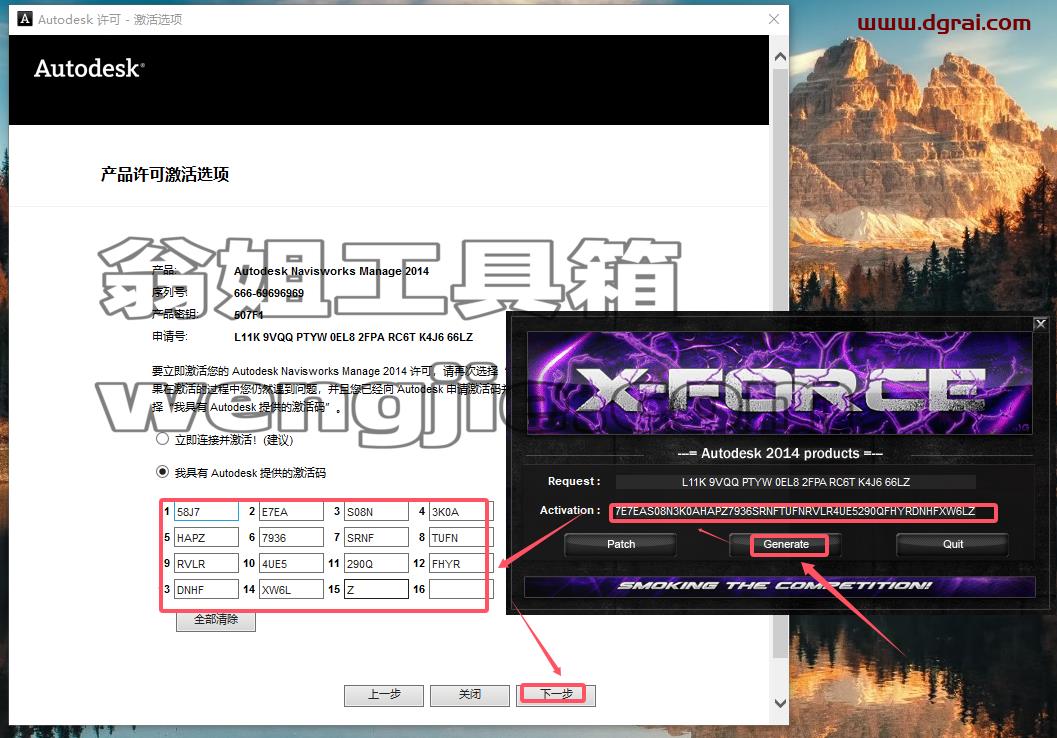The image size is (1057, 738).
Task: Click the Patch button in X-Force
Action: [620, 544]
